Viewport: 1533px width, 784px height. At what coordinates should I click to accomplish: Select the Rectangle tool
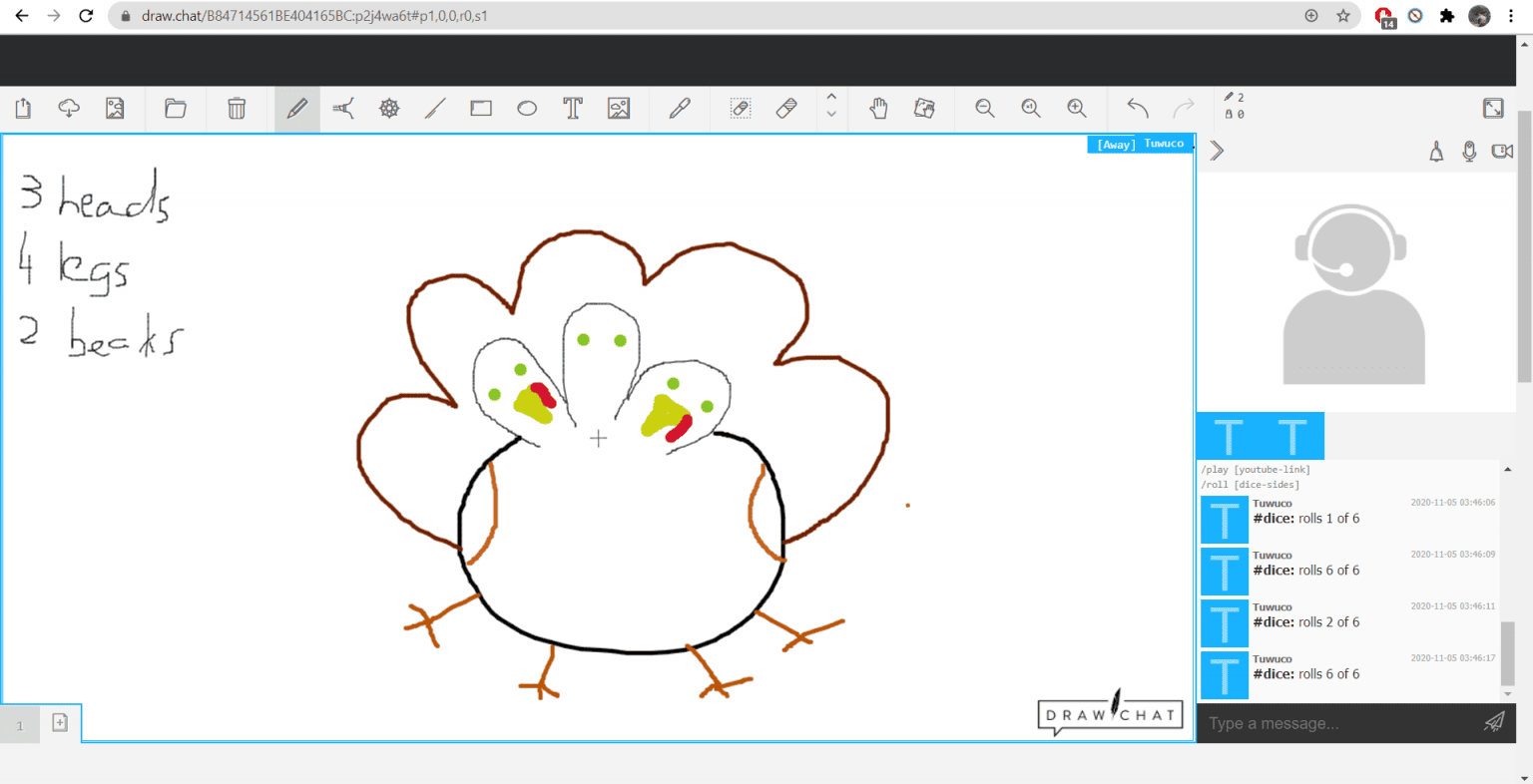(x=480, y=109)
